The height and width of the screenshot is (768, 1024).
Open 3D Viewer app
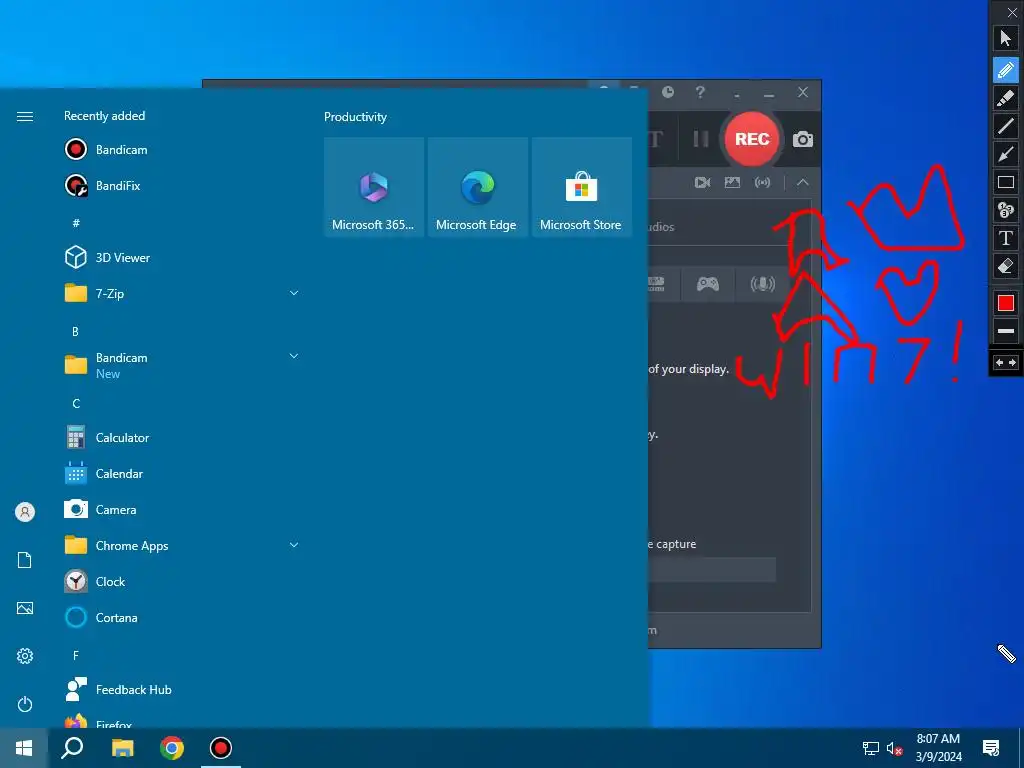182,257
